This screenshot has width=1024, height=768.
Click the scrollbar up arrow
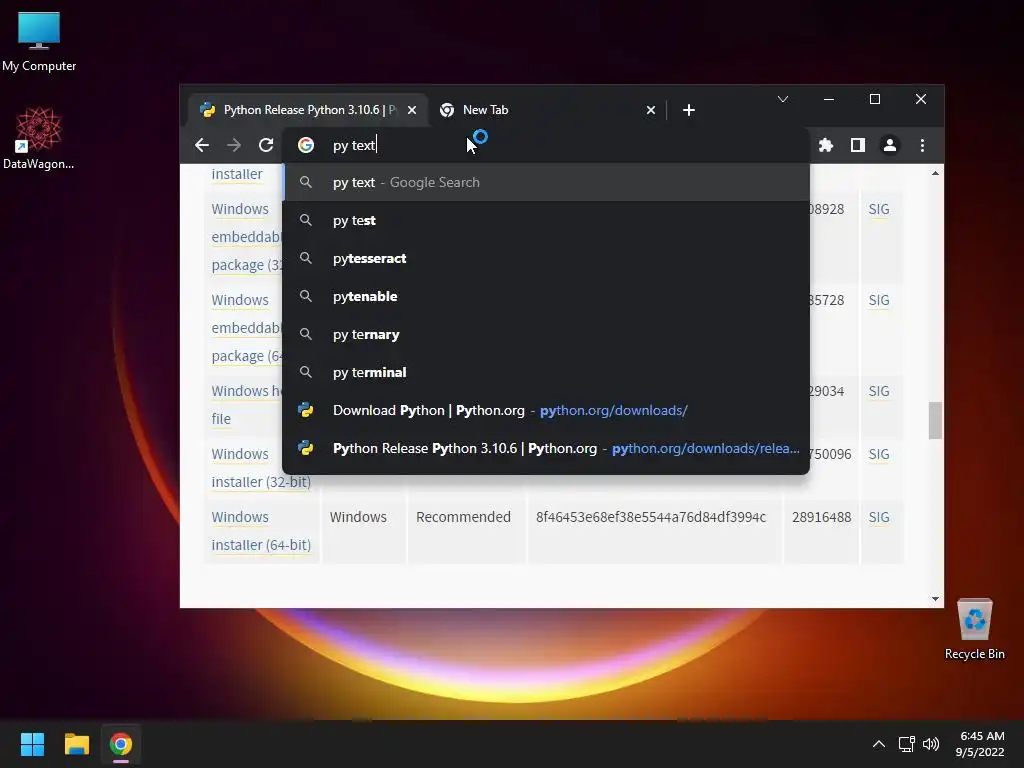pyautogui.click(x=935, y=173)
